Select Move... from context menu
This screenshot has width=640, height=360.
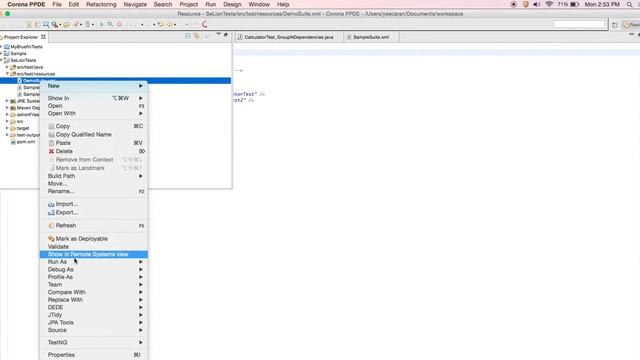point(94,184)
